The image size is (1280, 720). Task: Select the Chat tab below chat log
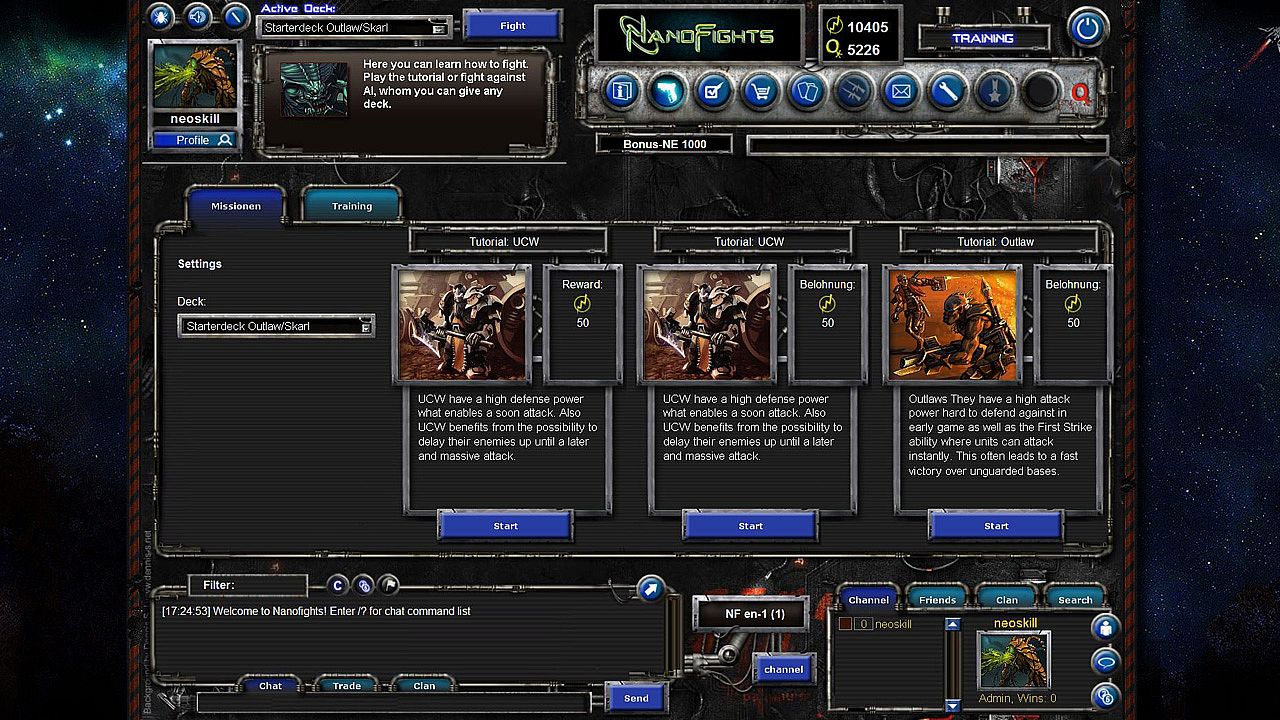click(271, 686)
